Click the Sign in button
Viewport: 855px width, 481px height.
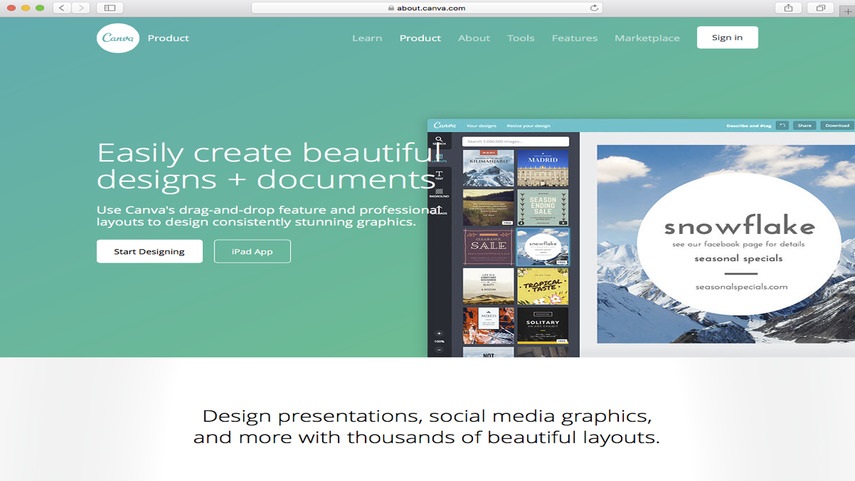click(727, 37)
